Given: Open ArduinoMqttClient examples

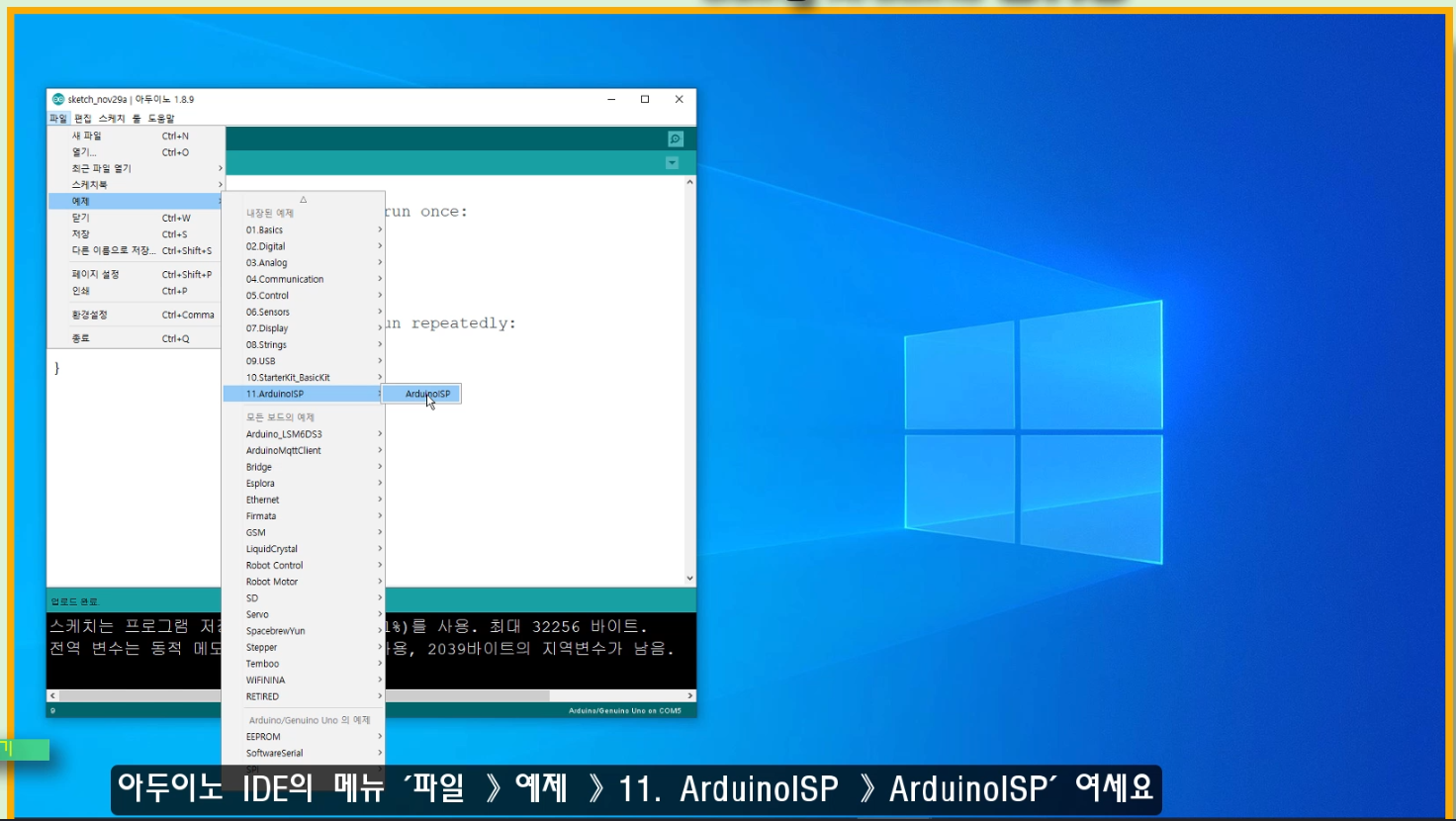Looking at the screenshot, I should 304,450.
